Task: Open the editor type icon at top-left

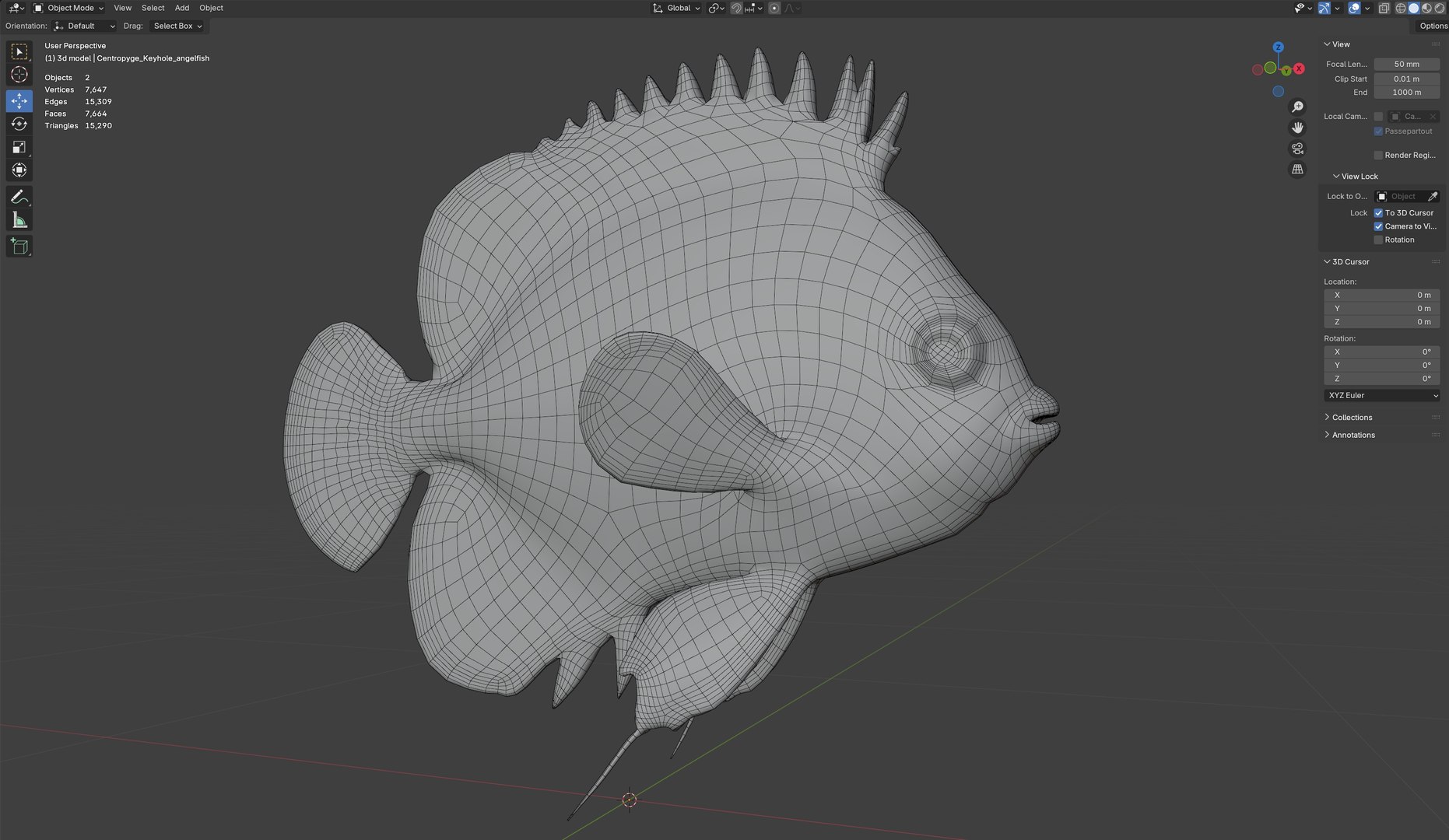Action: pos(16,8)
